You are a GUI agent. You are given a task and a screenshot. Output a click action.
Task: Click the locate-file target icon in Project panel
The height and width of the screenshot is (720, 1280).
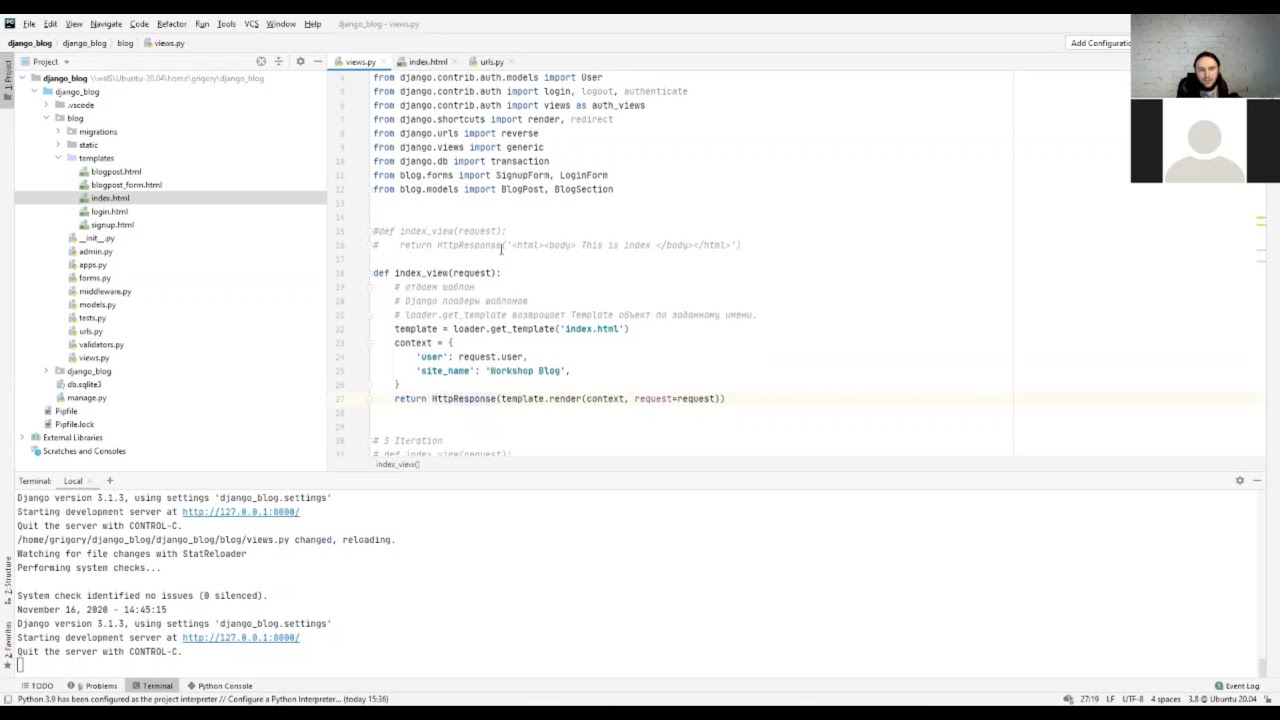pos(261,62)
